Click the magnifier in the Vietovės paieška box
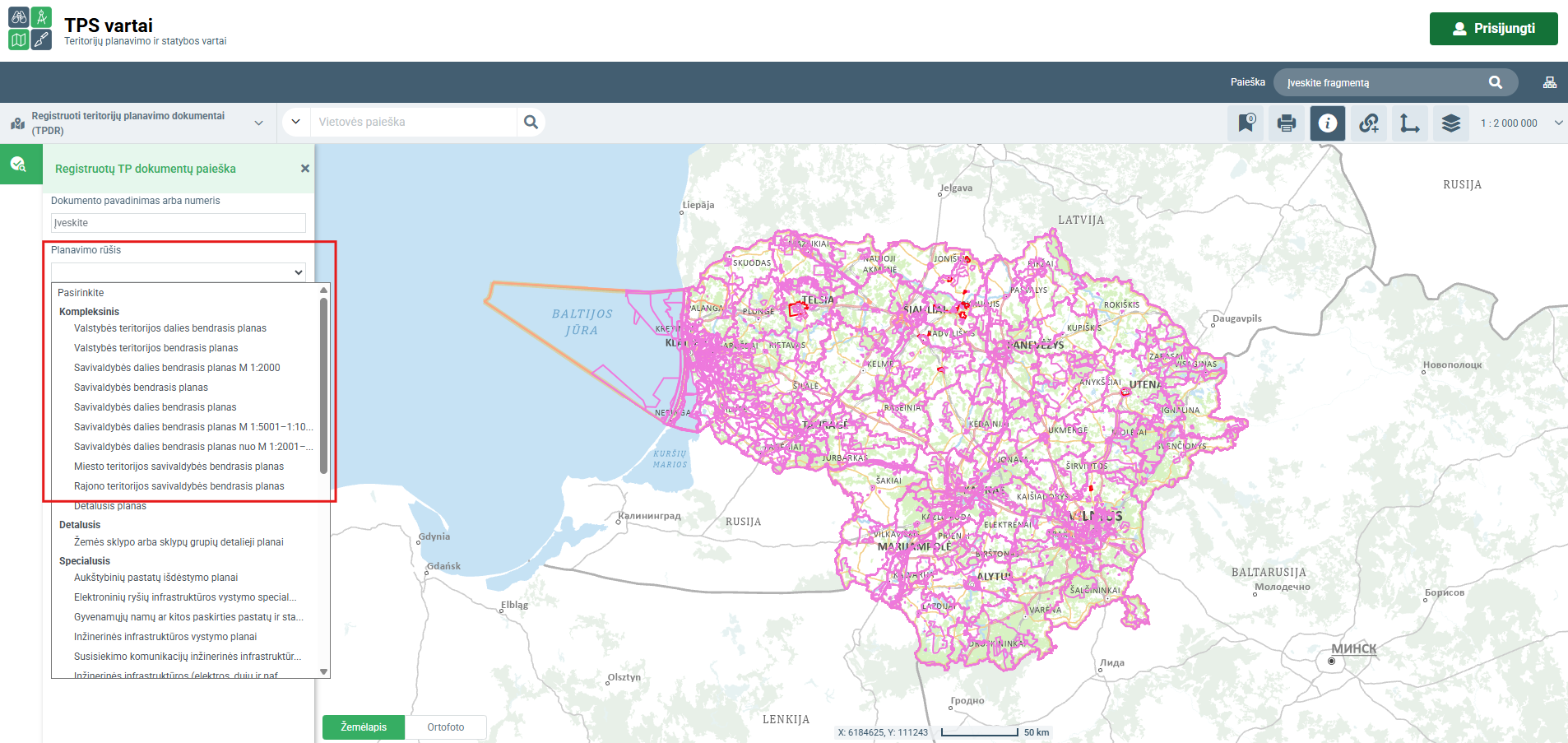Image resolution: width=1568 pixels, height=743 pixels. click(531, 122)
